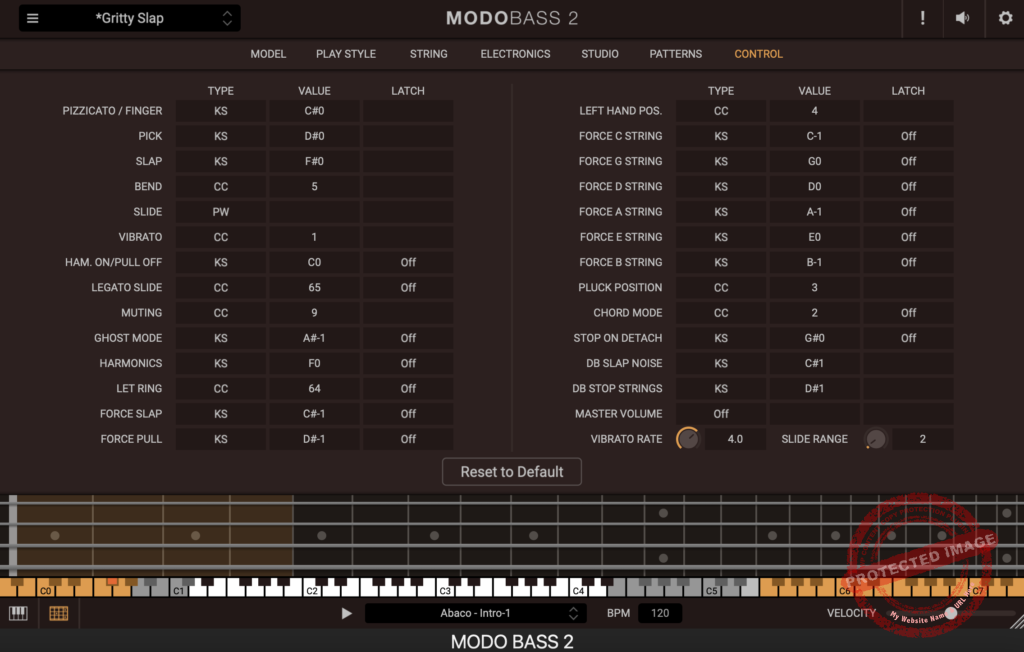Open the alert exclamation icon
The image size is (1024, 652).
coord(922,18)
